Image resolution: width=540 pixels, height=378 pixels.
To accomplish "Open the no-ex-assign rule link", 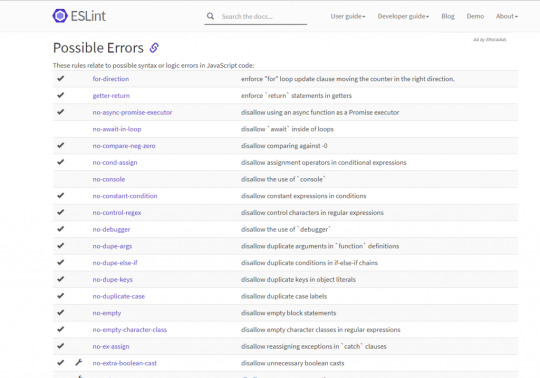I will [111, 346].
